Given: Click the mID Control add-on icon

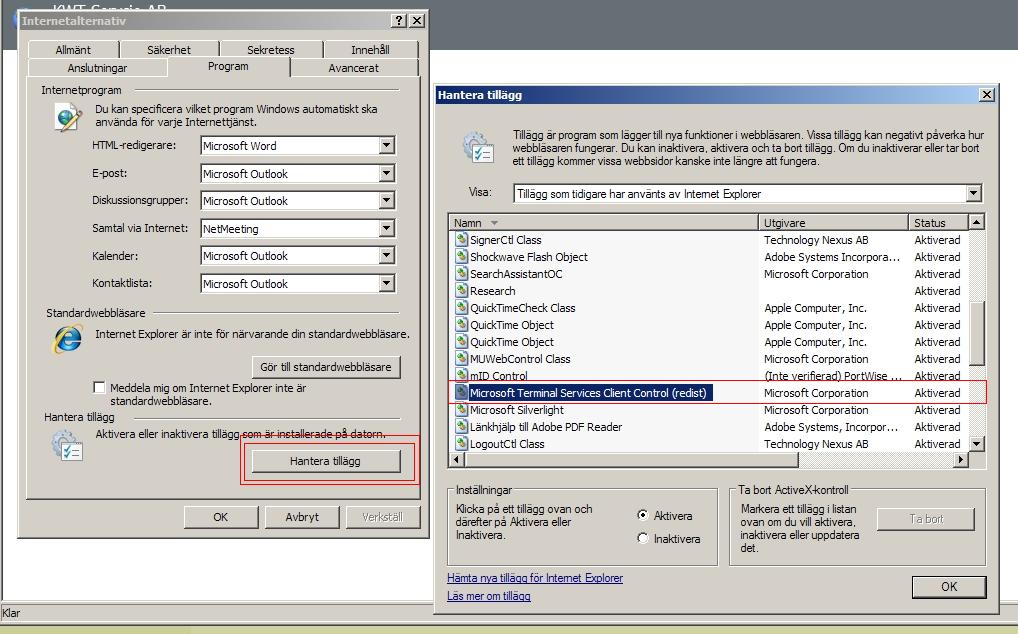Looking at the screenshot, I should pos(461,374).
